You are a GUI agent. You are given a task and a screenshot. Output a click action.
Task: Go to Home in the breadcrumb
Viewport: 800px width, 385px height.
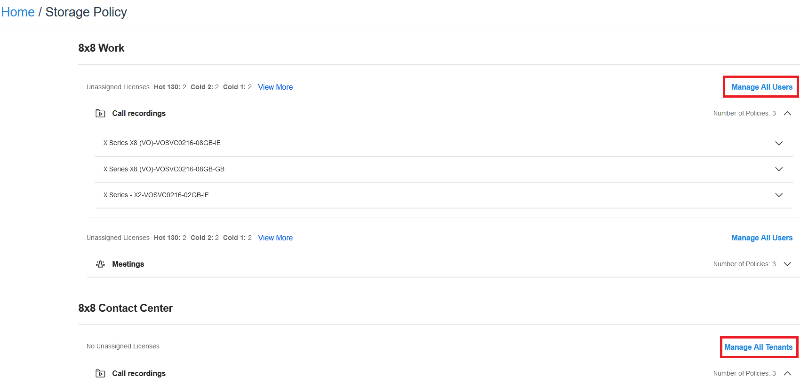(18, 12)
